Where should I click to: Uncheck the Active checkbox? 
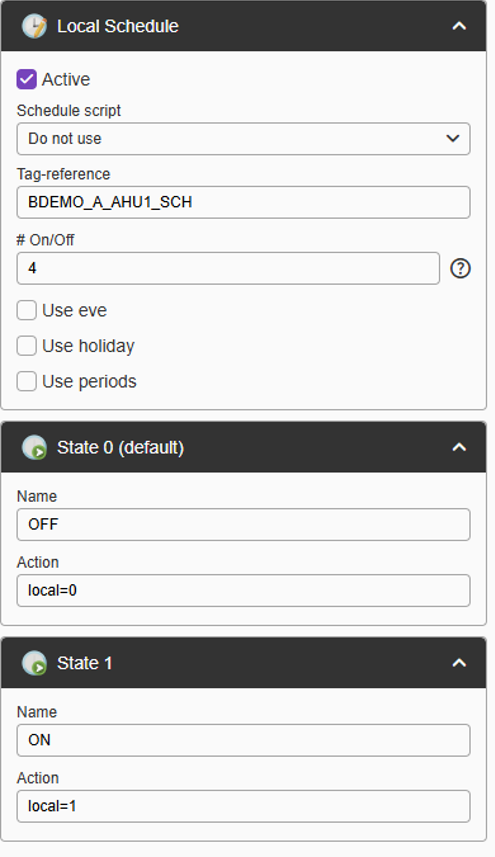coord(26,79)
